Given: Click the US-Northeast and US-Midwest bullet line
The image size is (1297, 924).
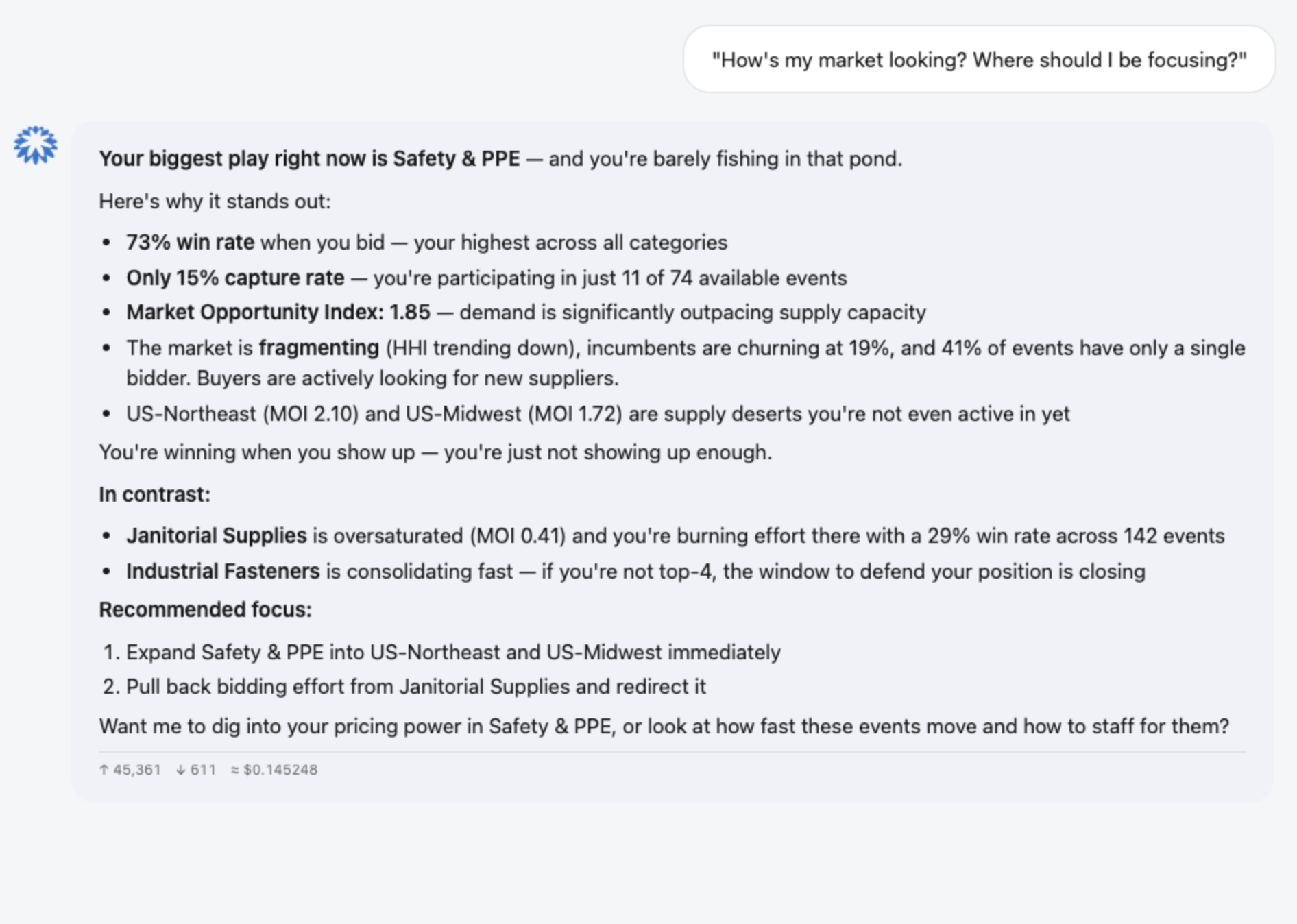Looking at the screenshot, I should point(598,413).
